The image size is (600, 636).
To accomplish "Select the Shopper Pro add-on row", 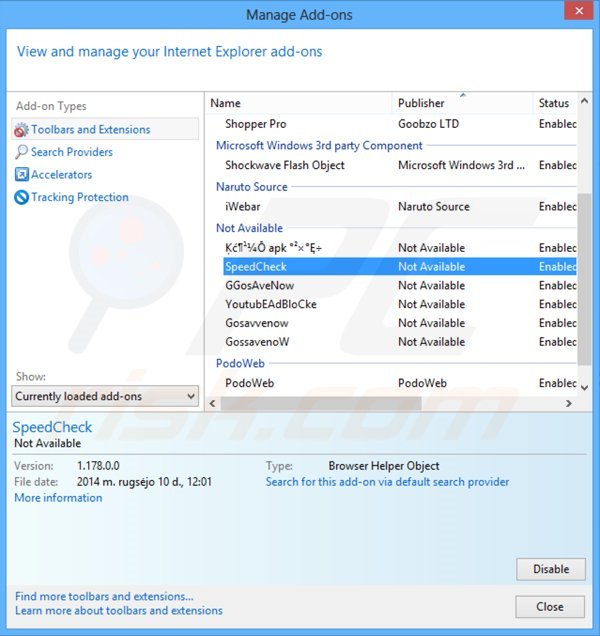I will [255, 124].
